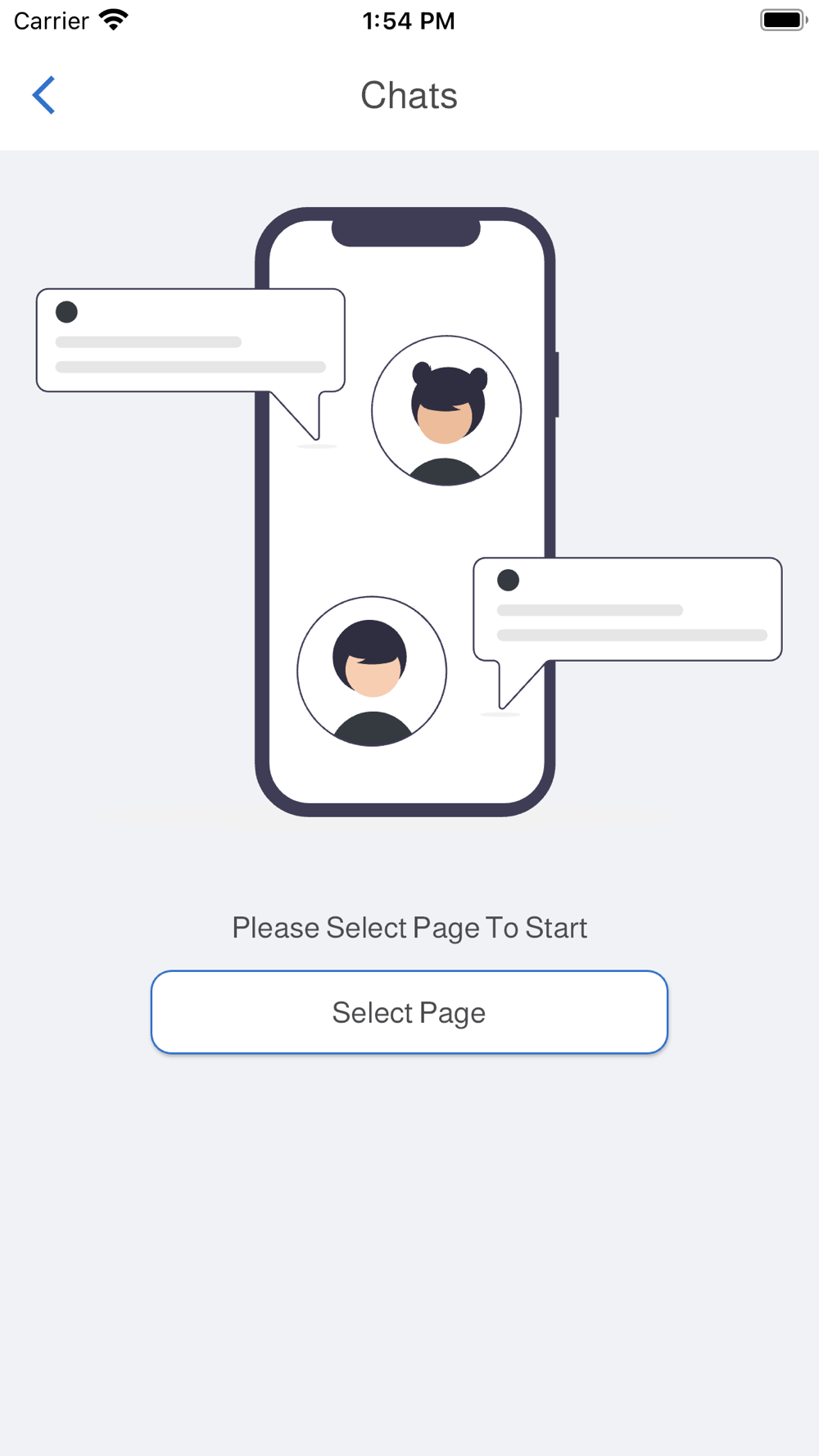Tap the dark dot in right bubble
This screenshot has height=1456, width=819.
click(x=508, y=581)
